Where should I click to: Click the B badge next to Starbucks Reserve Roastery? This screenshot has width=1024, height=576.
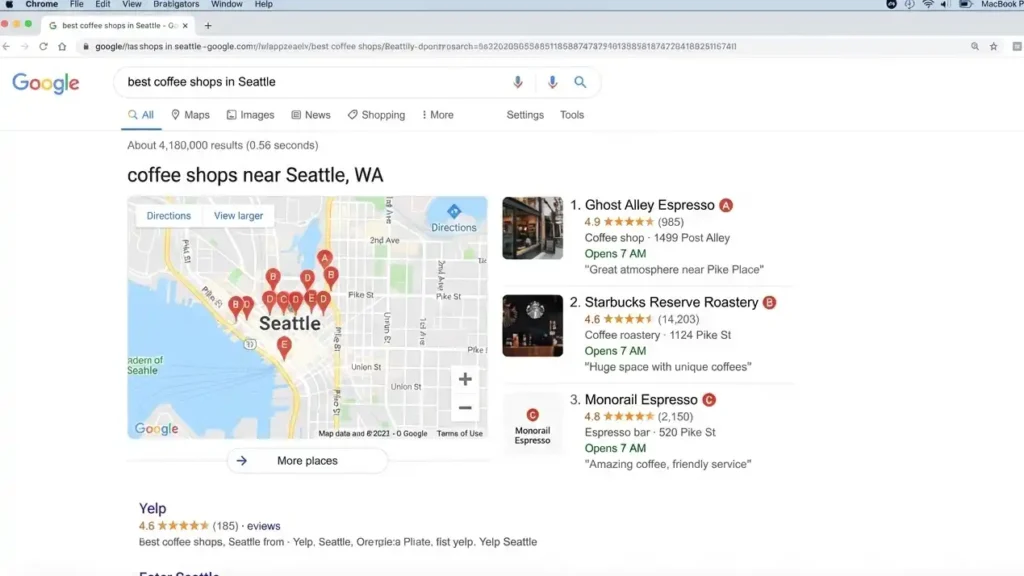coord(769,302)
